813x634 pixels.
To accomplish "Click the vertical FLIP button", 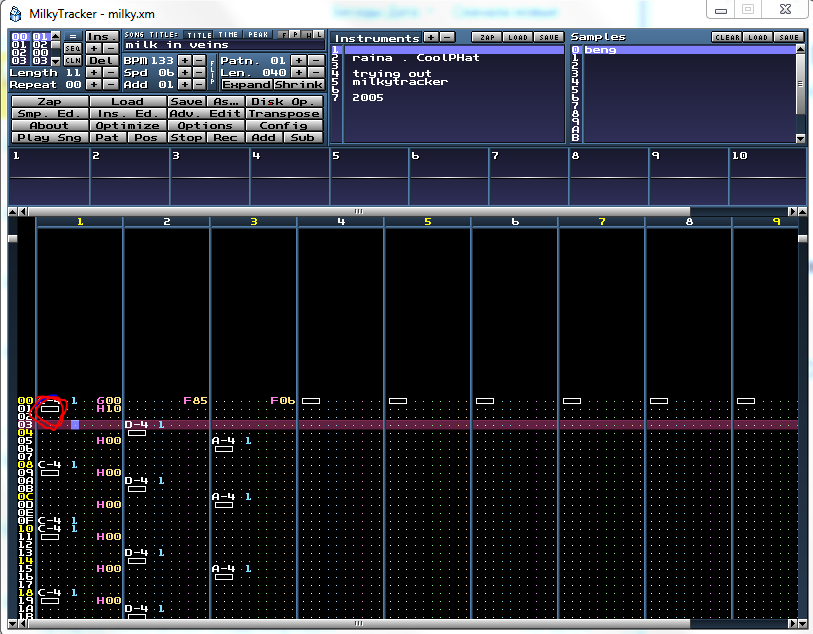I will [213, 72].
